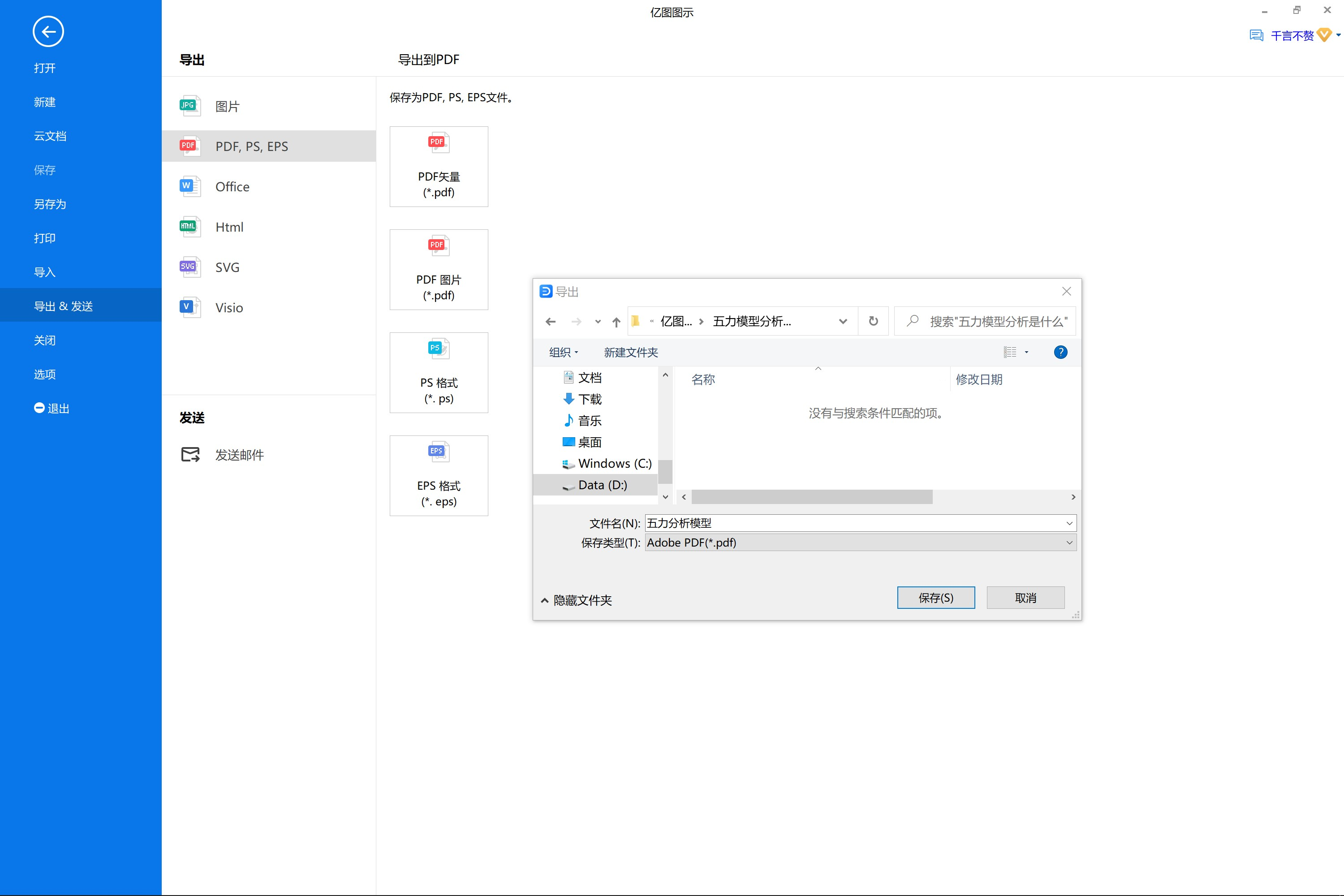Click the back arrow circle icon
This screenshot has width=1344, height=896.
pyautogui.click(x=48, y=31)
